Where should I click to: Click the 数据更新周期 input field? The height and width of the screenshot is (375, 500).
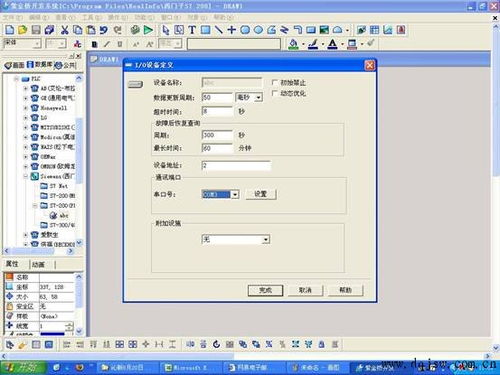coord(217,97)
